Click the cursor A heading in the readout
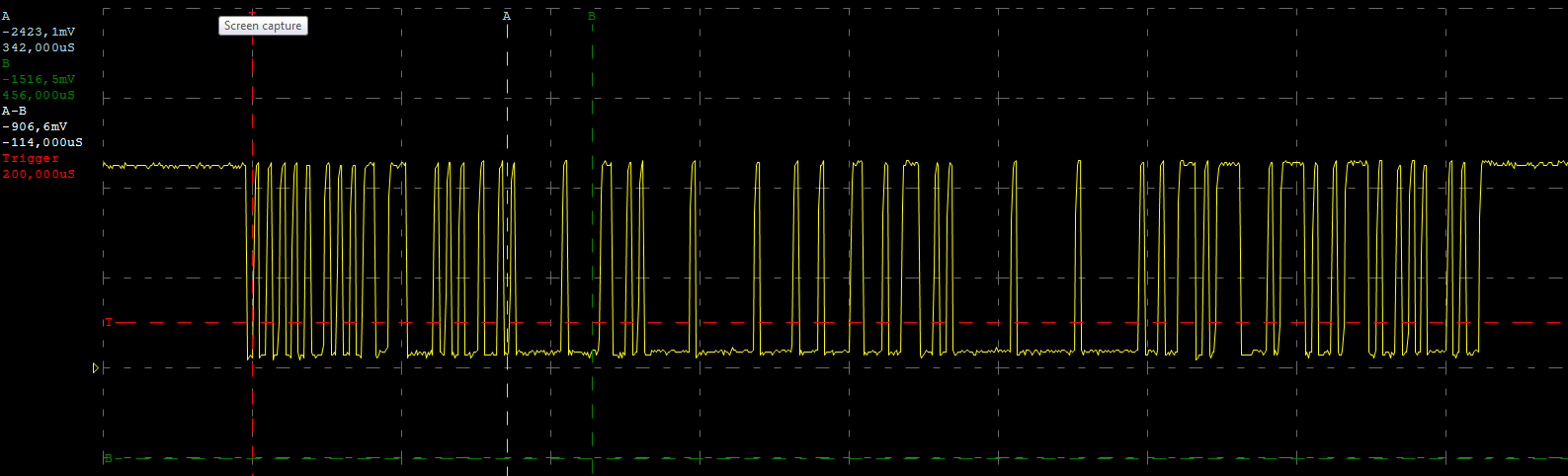 [x=6, y=16]
